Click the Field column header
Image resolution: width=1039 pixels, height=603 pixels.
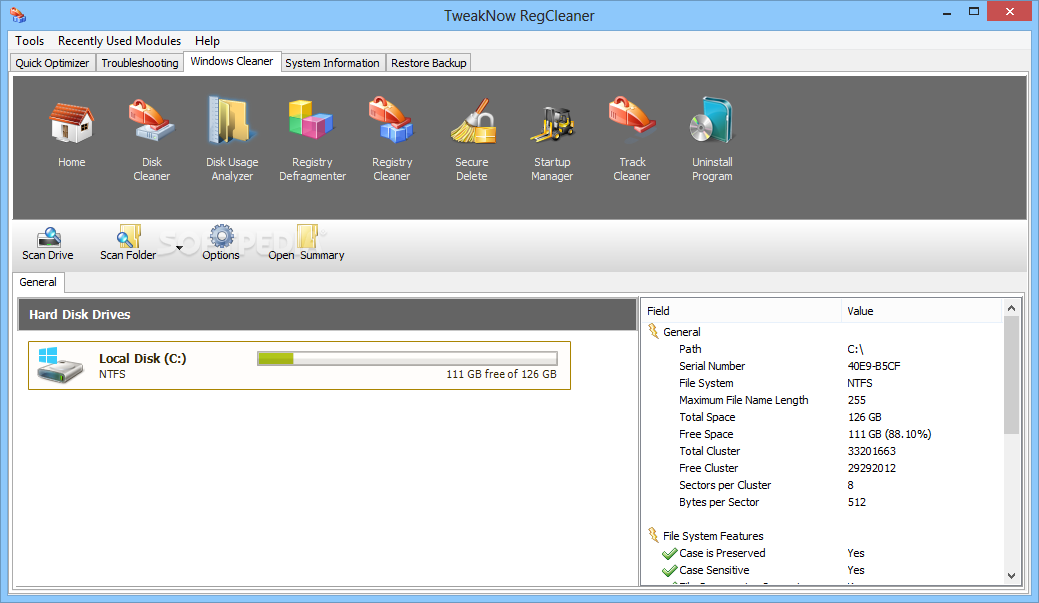click(x=741, y=311)
